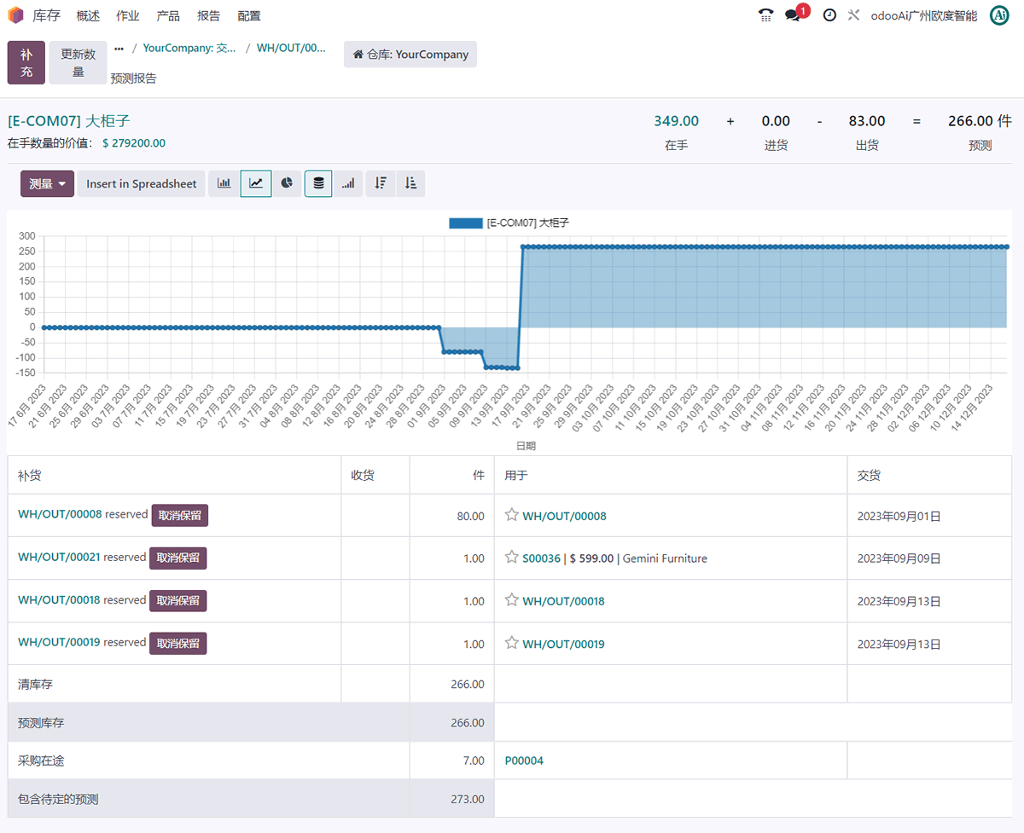Star the WH/OUT/00008 delivery row
This screenshot has width=1024, height=833.
click(x=511, y=515)
